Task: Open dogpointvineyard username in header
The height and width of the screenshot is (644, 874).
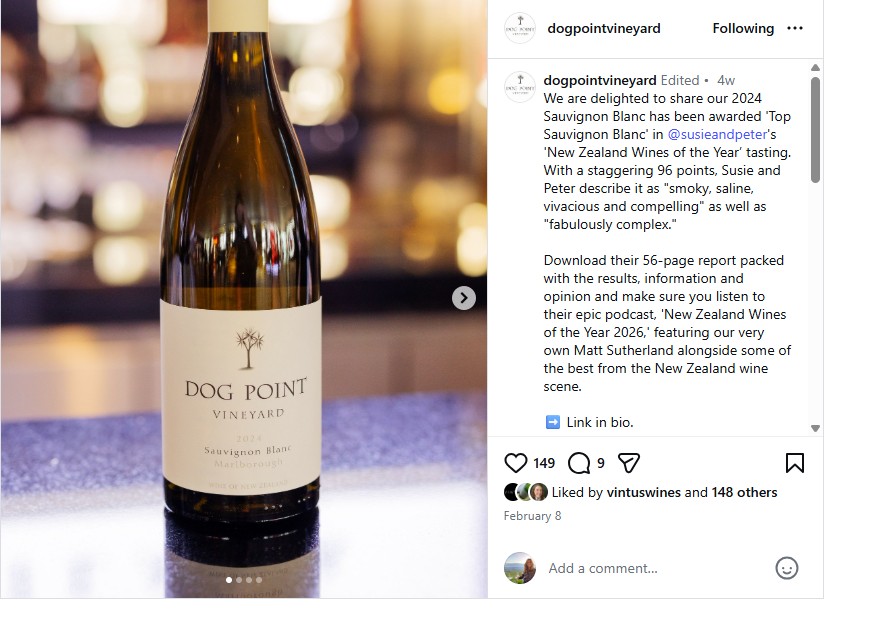Action: pos(604,28)
